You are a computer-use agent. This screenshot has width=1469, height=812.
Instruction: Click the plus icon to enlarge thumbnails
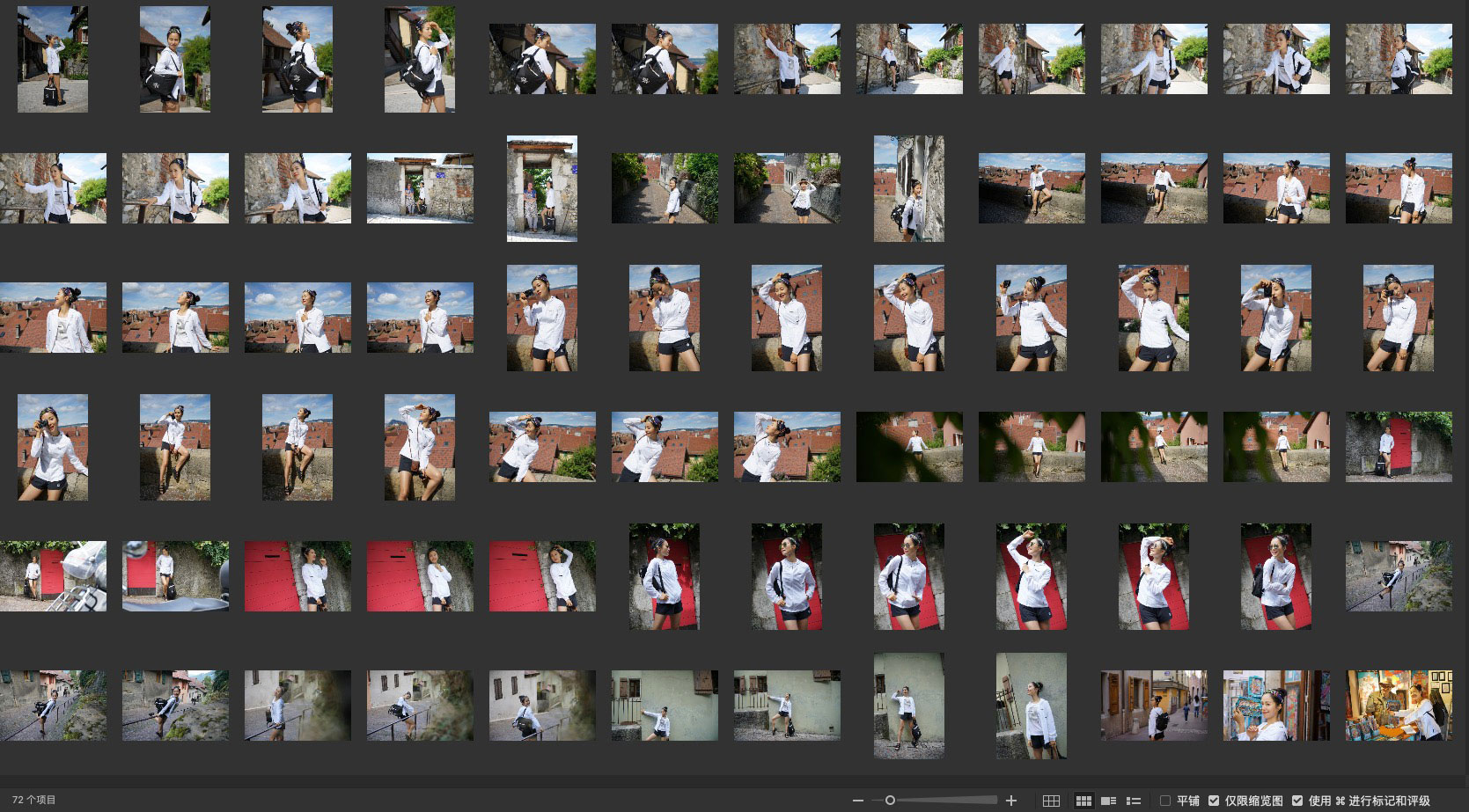click(1011, 801)
